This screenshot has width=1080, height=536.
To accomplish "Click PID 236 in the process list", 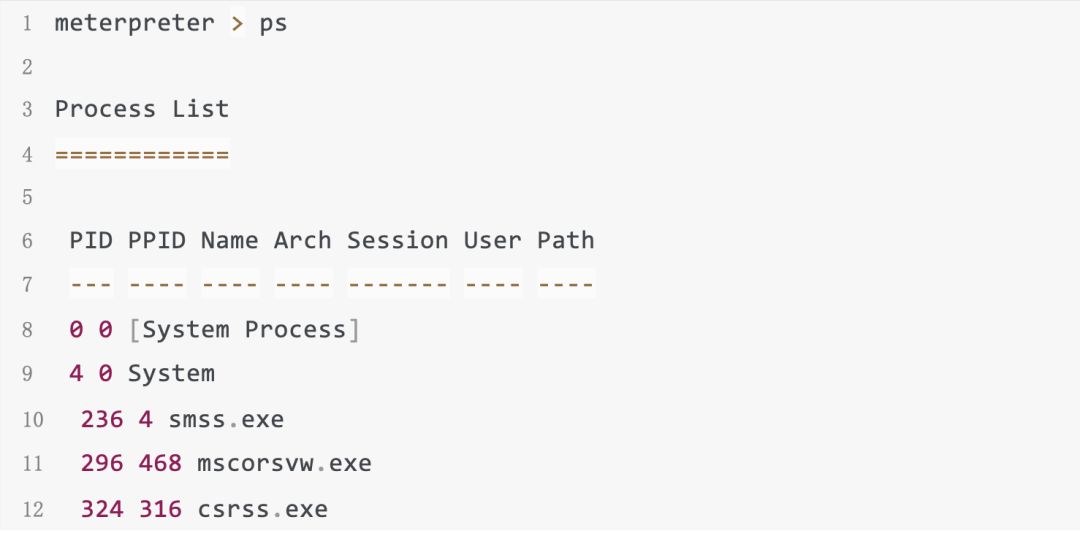I will click(x=102, y=419).
